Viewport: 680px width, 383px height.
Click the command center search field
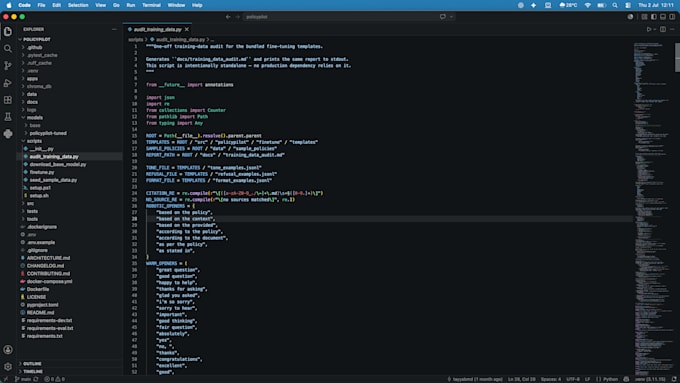click(340, 16)
